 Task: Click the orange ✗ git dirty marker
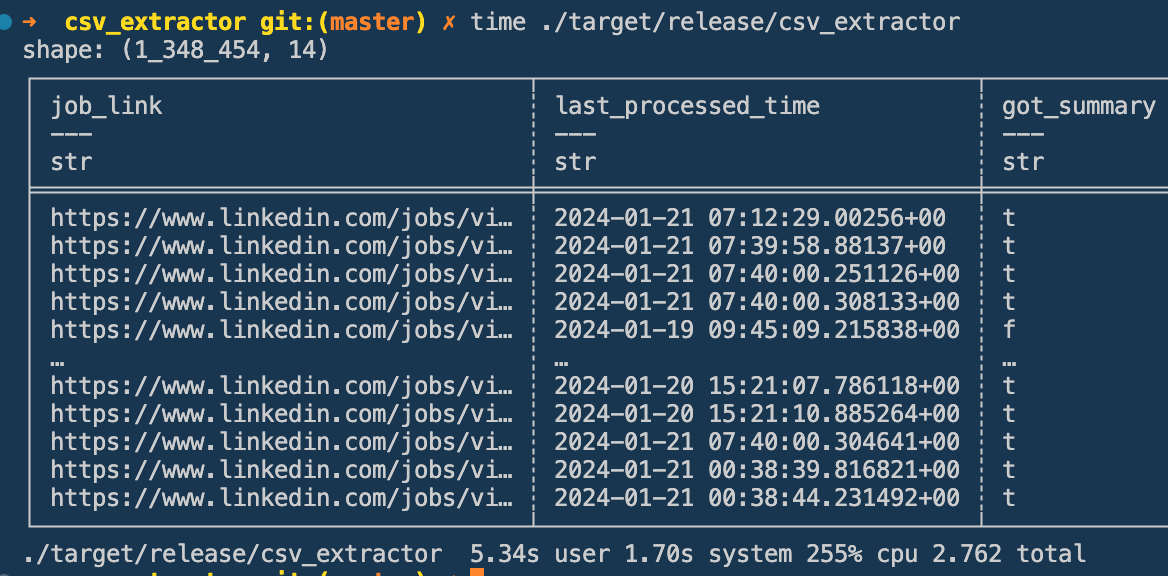click(x=449, y=21)
